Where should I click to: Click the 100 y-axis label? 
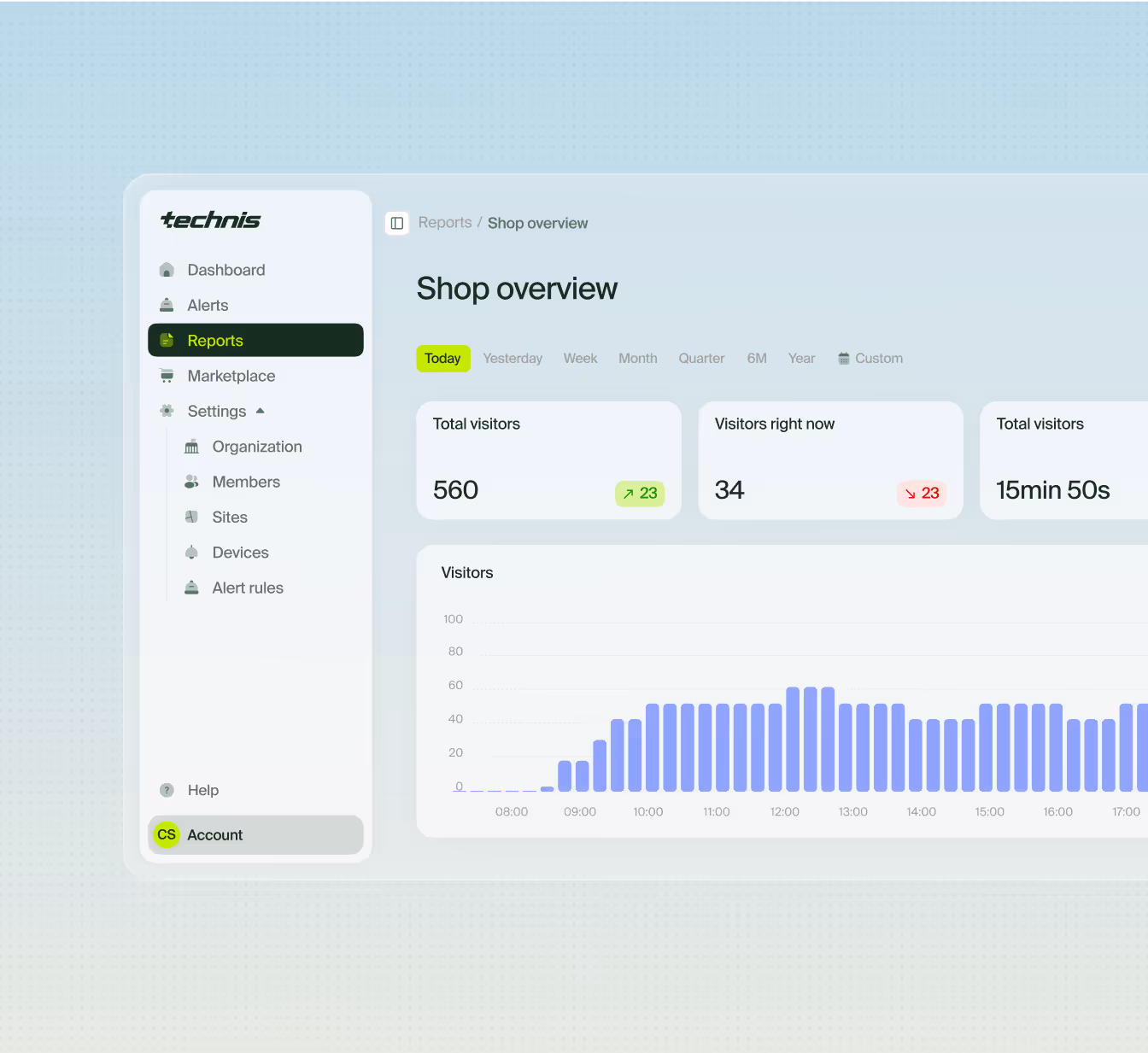pos(453,619)
